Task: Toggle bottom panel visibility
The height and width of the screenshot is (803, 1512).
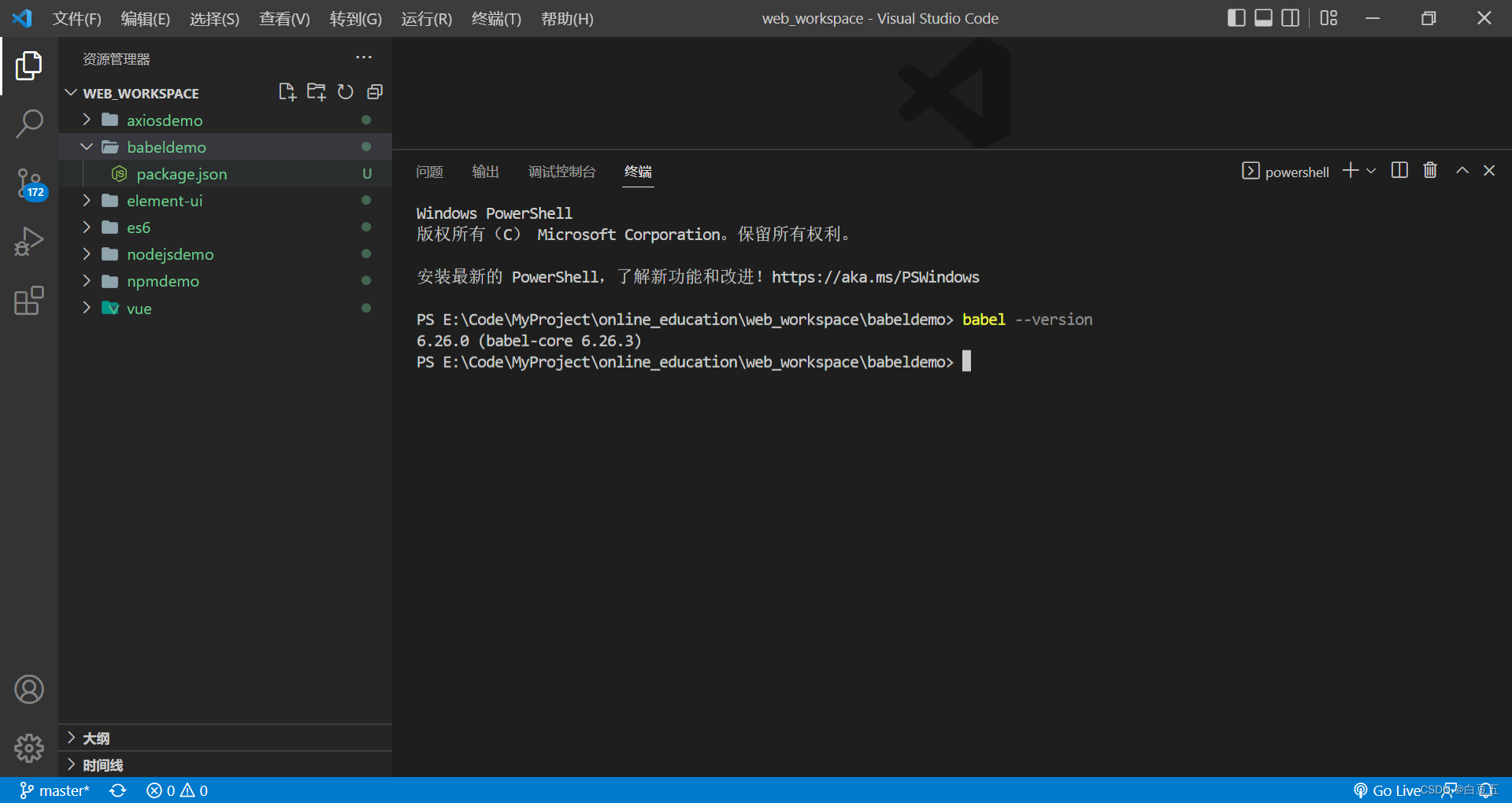Action: pos(1263,18)
